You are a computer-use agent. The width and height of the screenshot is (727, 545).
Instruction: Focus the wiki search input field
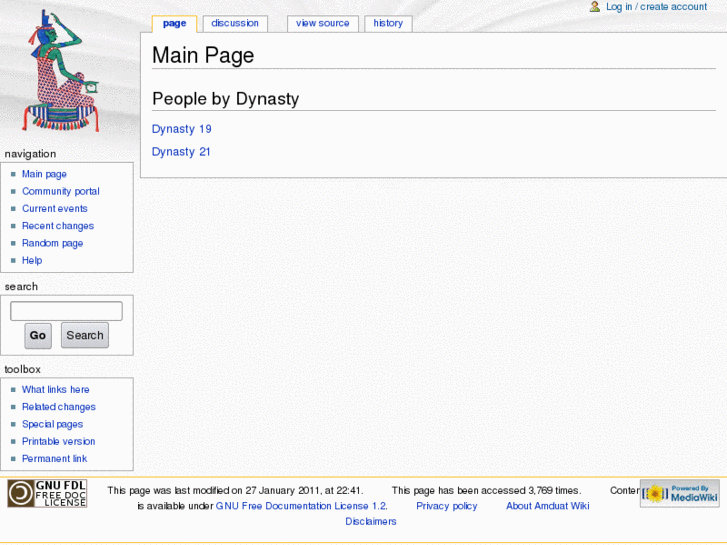66,311
